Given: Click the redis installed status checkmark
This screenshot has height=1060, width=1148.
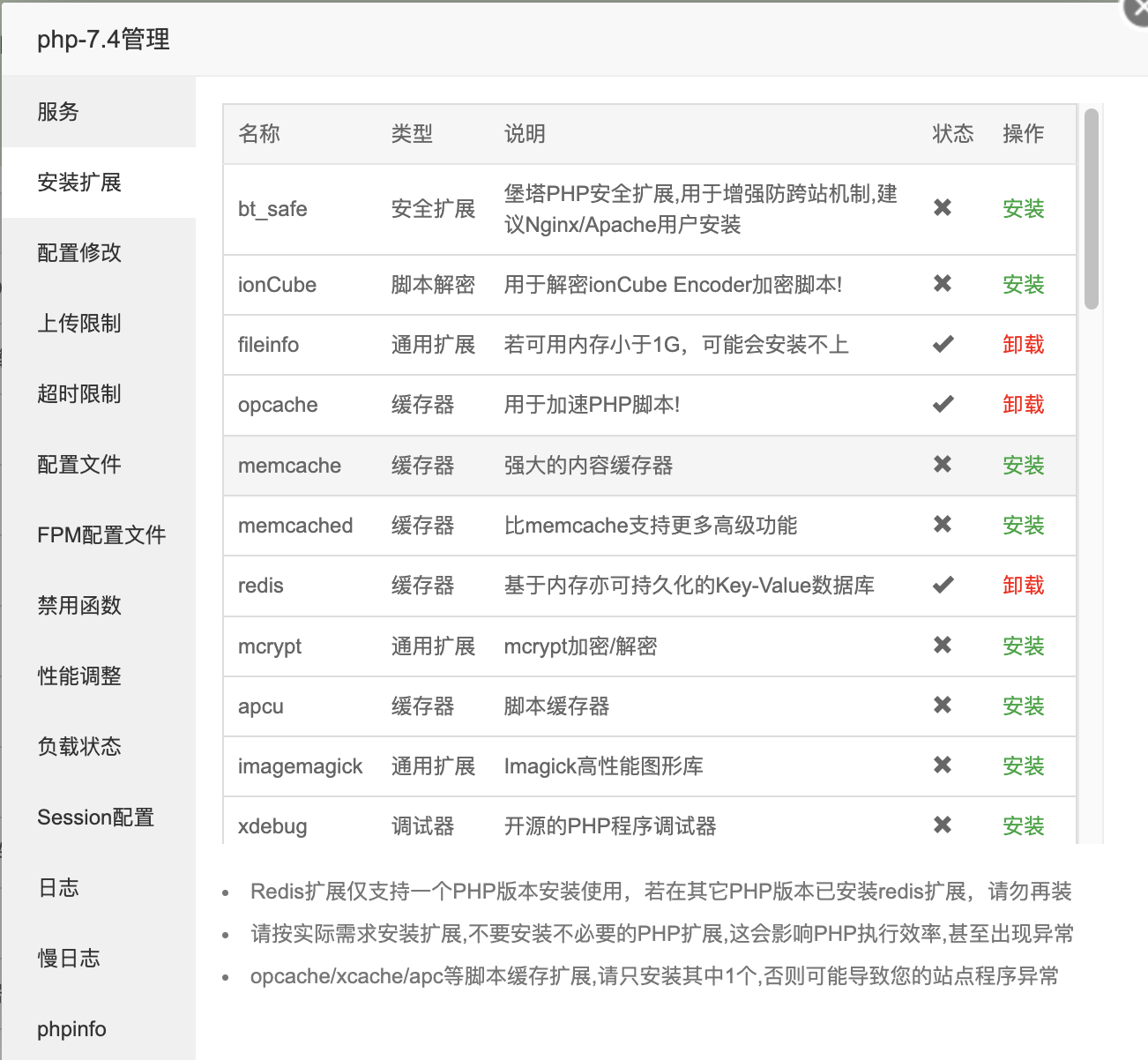Looking at the screenshot, I should coord(942,585).
